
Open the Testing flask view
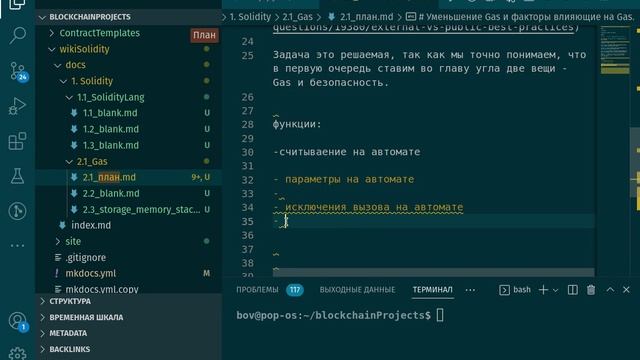(17, 176)
